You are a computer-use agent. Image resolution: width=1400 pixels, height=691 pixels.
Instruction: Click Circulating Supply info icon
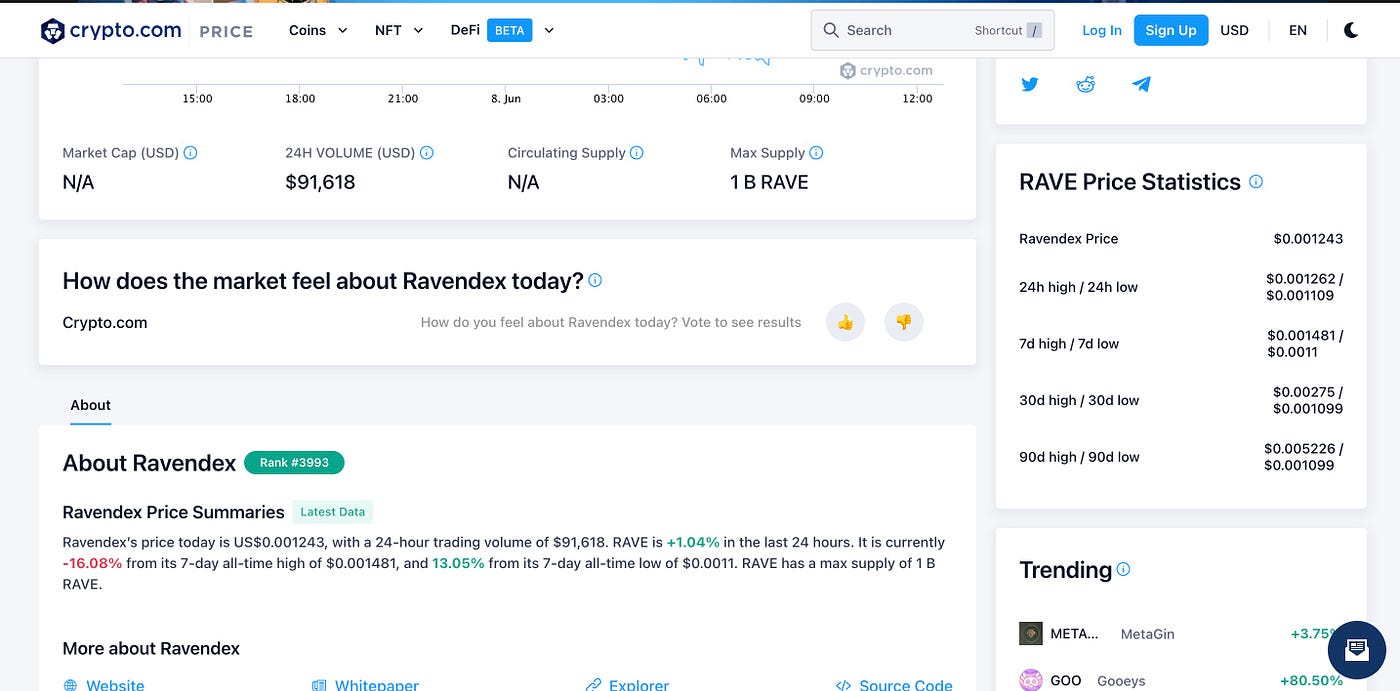point(637,153)
